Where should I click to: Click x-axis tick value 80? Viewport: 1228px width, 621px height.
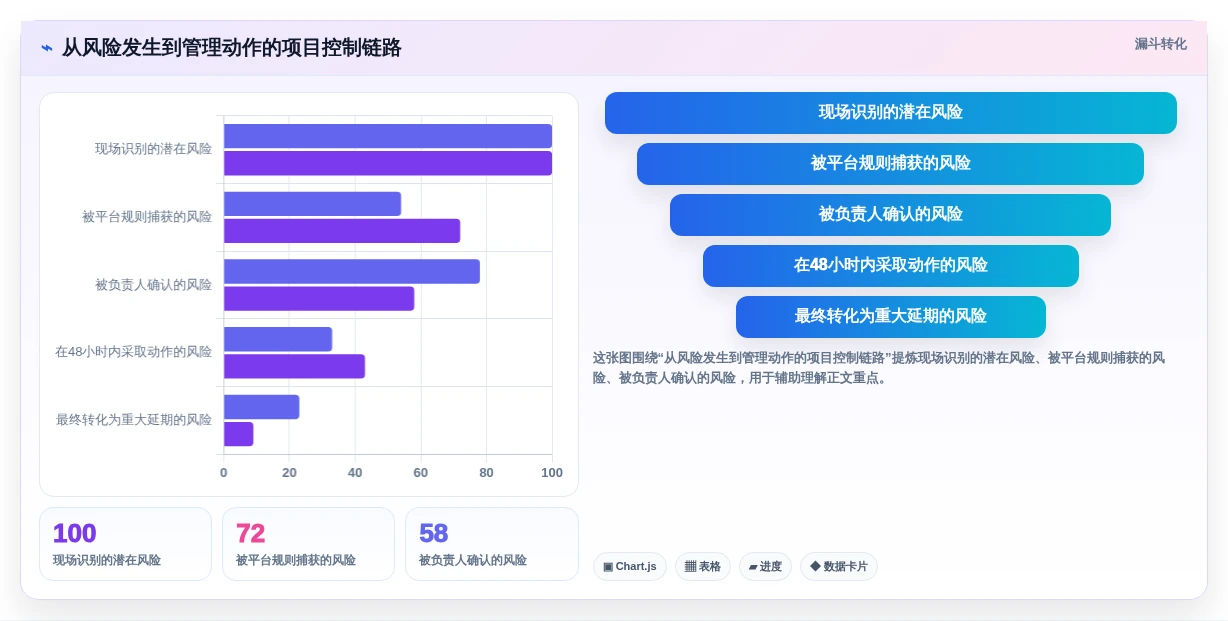pos(486,473)
